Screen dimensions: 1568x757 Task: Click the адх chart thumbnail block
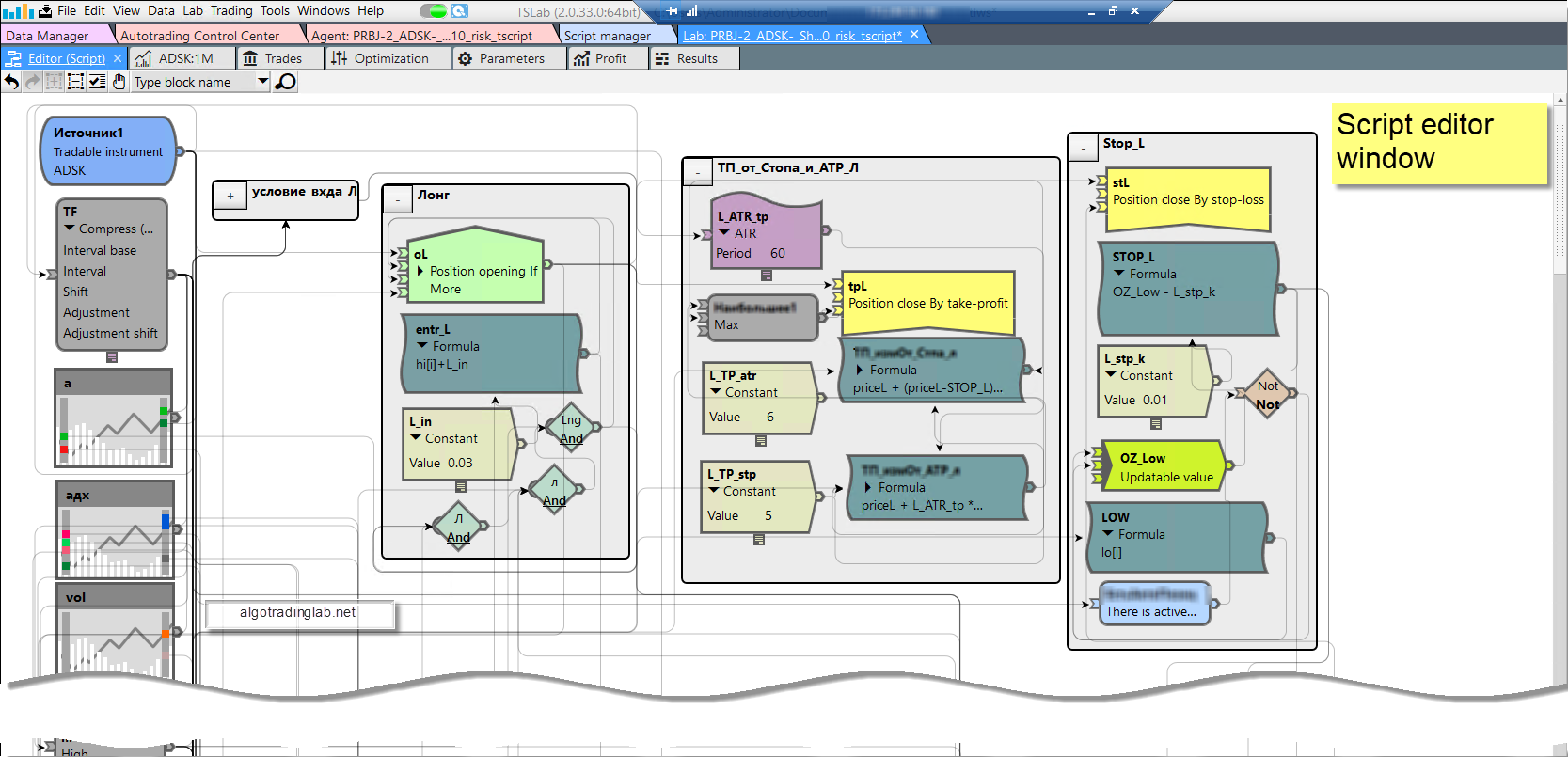pyautogui.click(x=114, y=528)
